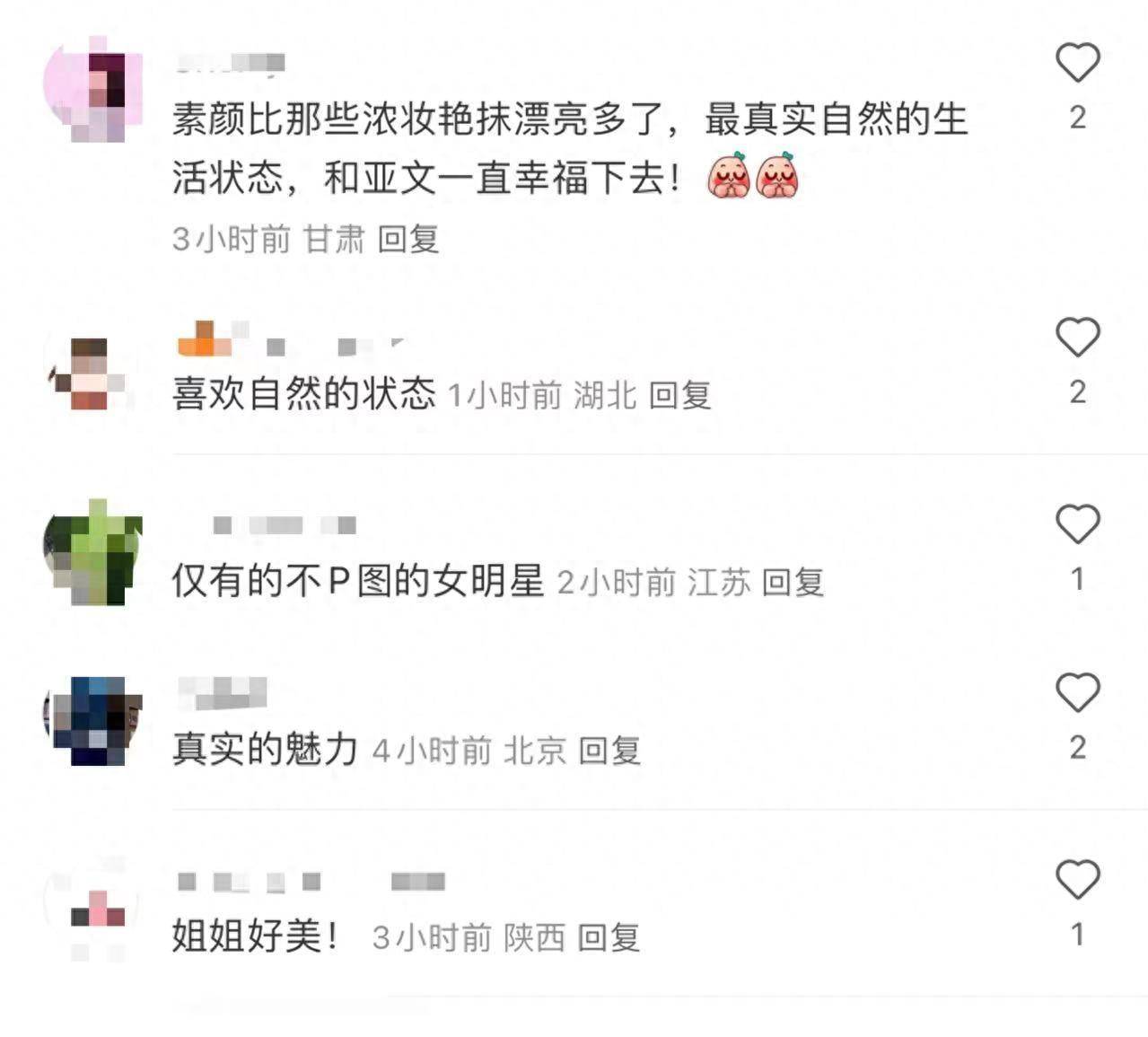Image resolution: width=1148 pixels, height=1037 pixels.
Task: Reply to the Shaanxi comment
Action: click(609, 938)
